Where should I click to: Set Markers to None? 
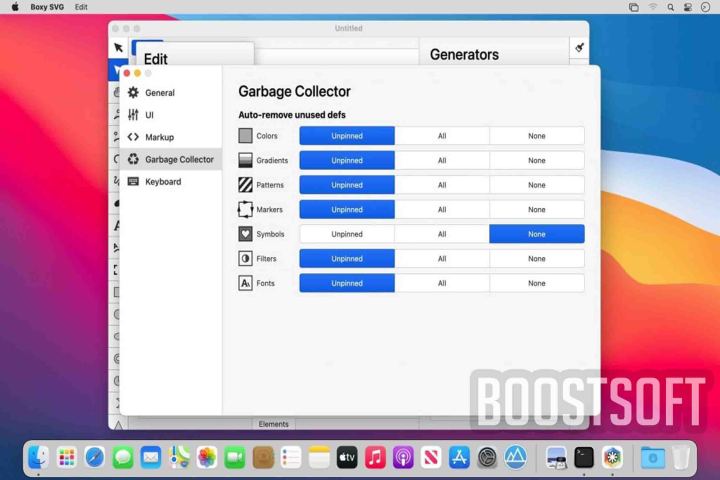[x=537, y=209]
